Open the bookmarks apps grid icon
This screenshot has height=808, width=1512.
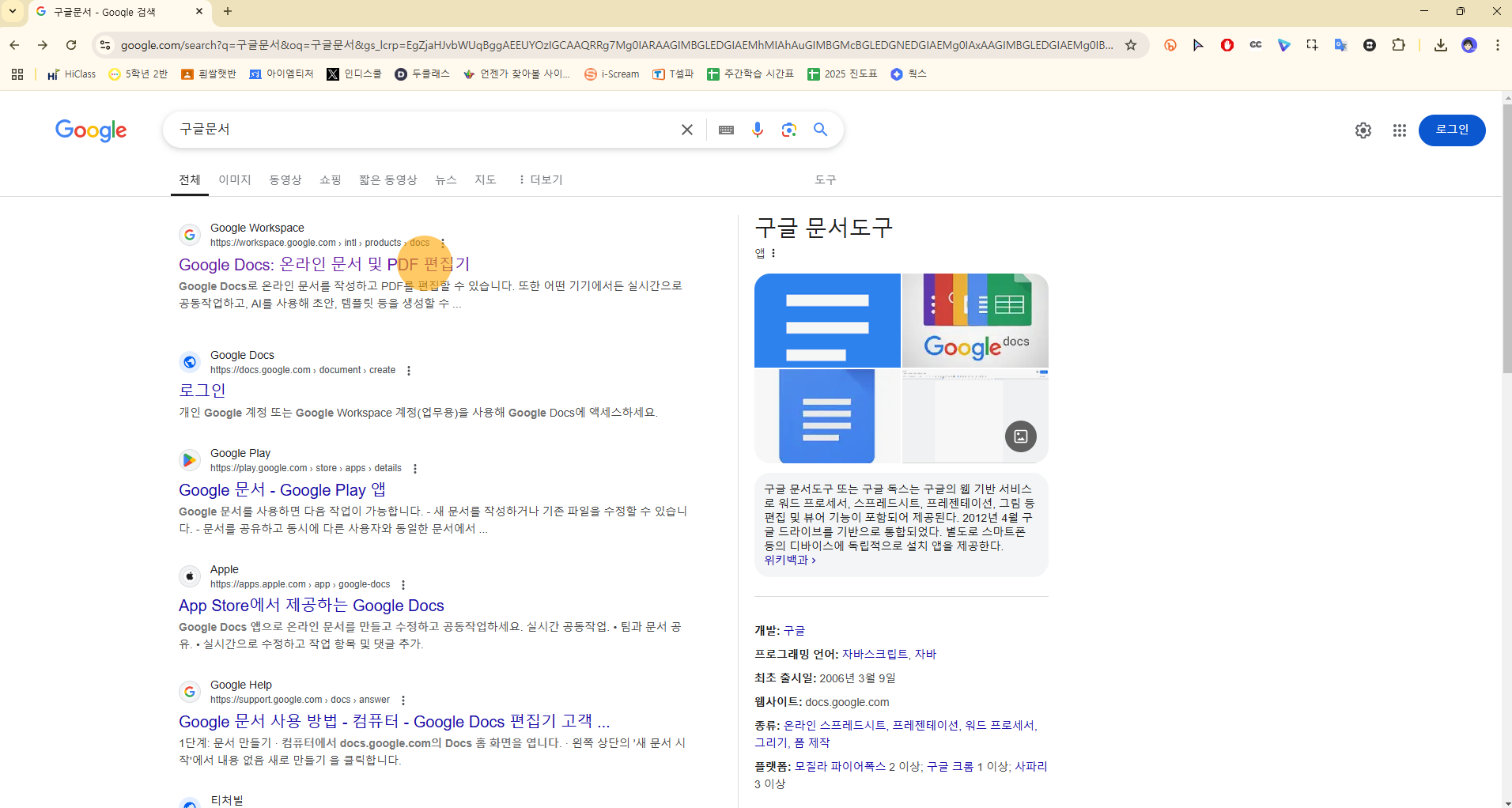tap(17, 74)
